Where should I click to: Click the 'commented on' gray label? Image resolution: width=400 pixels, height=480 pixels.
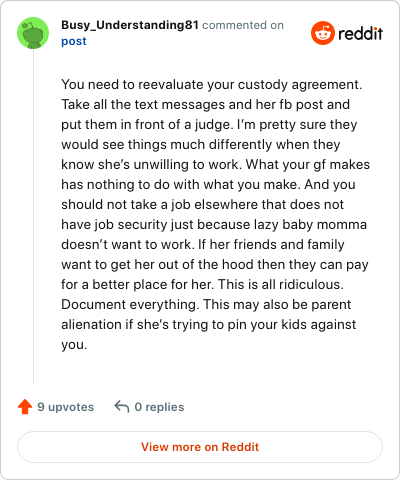coord(243,25)
